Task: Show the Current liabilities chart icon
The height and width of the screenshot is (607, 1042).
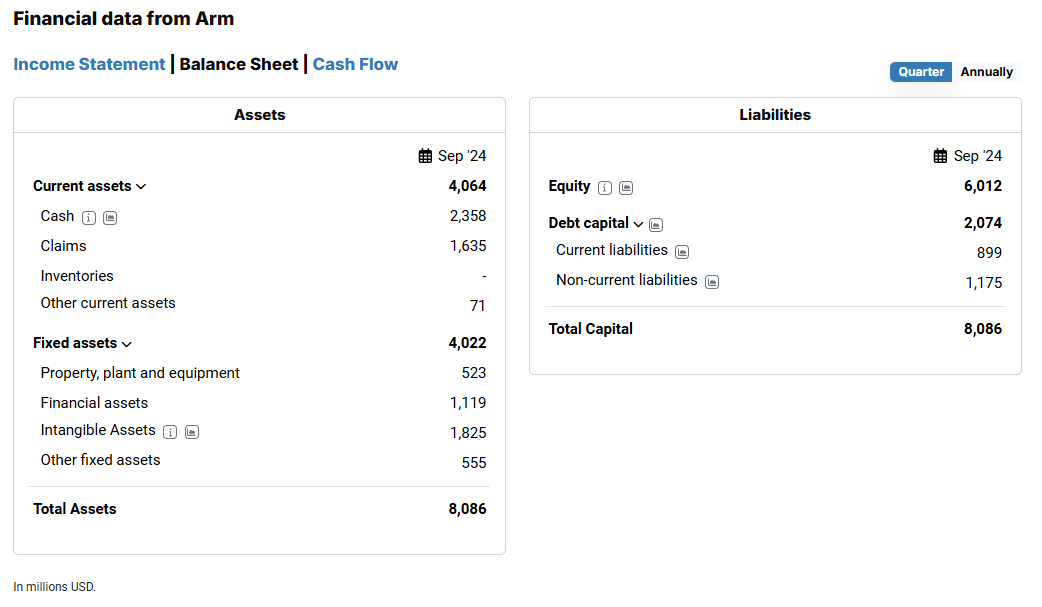Action: pyautogui.click(x=682, y=252)
